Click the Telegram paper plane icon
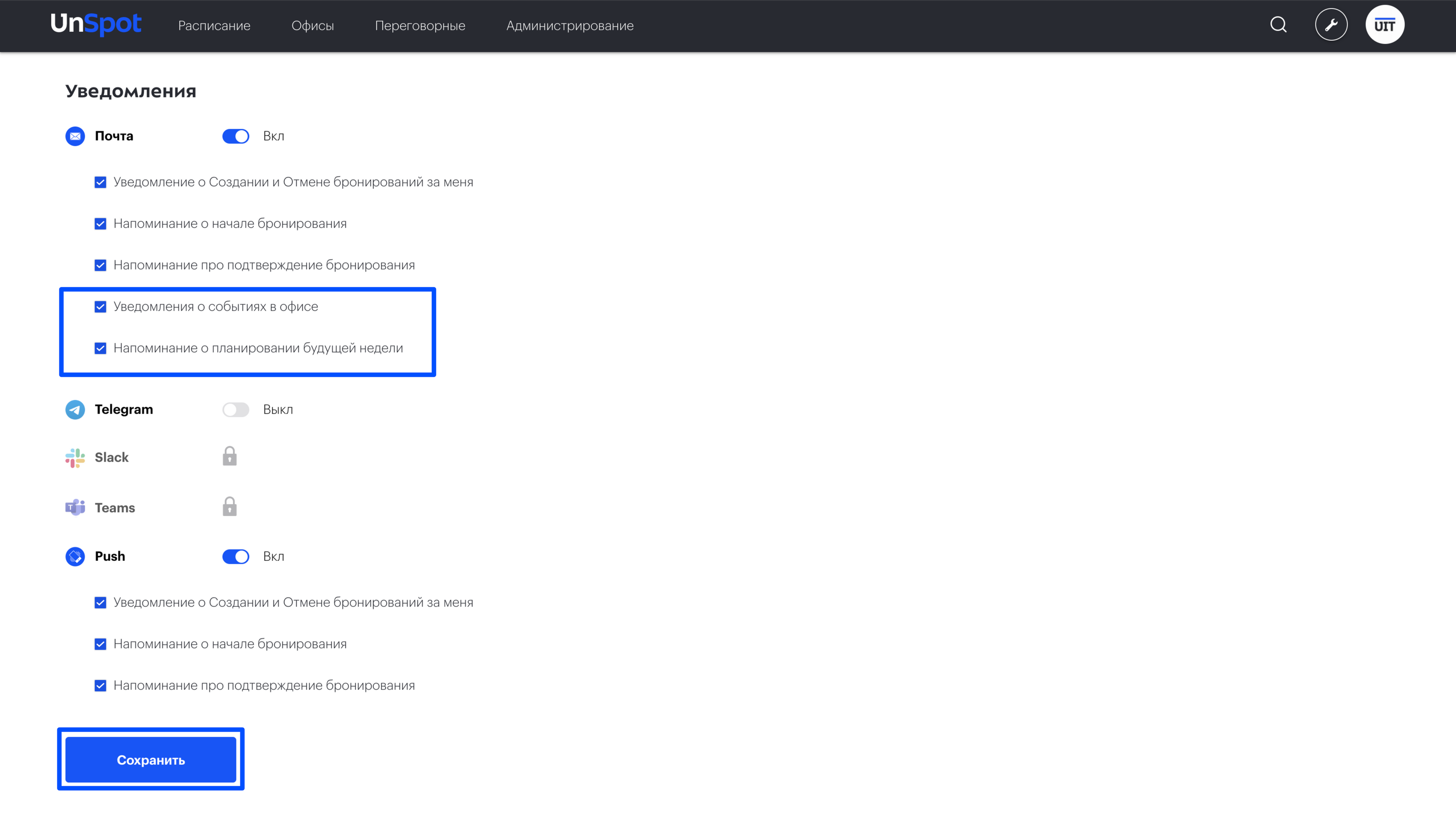Viewport: 1456px width, 817px height. 75,409
